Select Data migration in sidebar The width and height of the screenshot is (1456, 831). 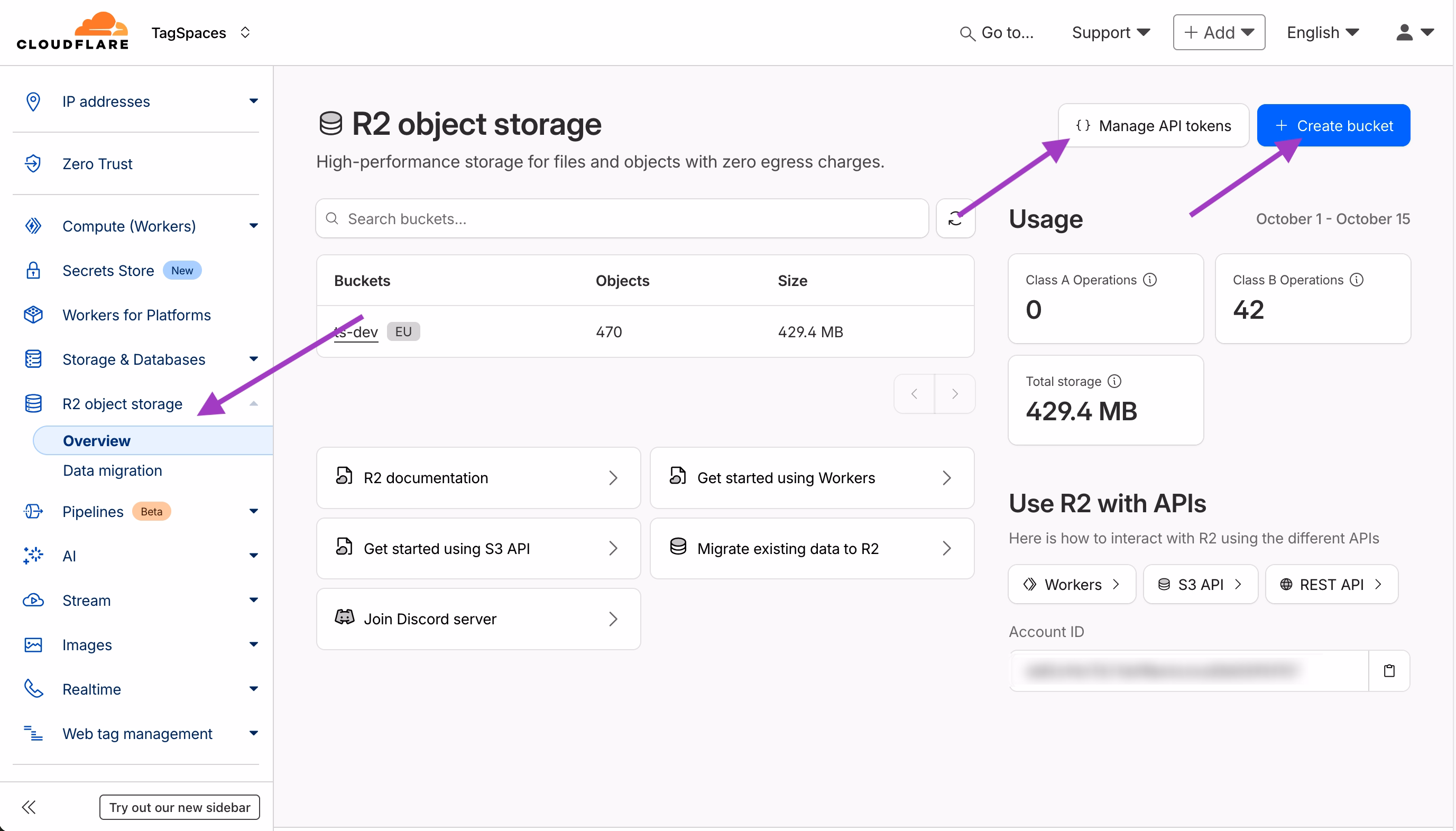coord(113,470)
